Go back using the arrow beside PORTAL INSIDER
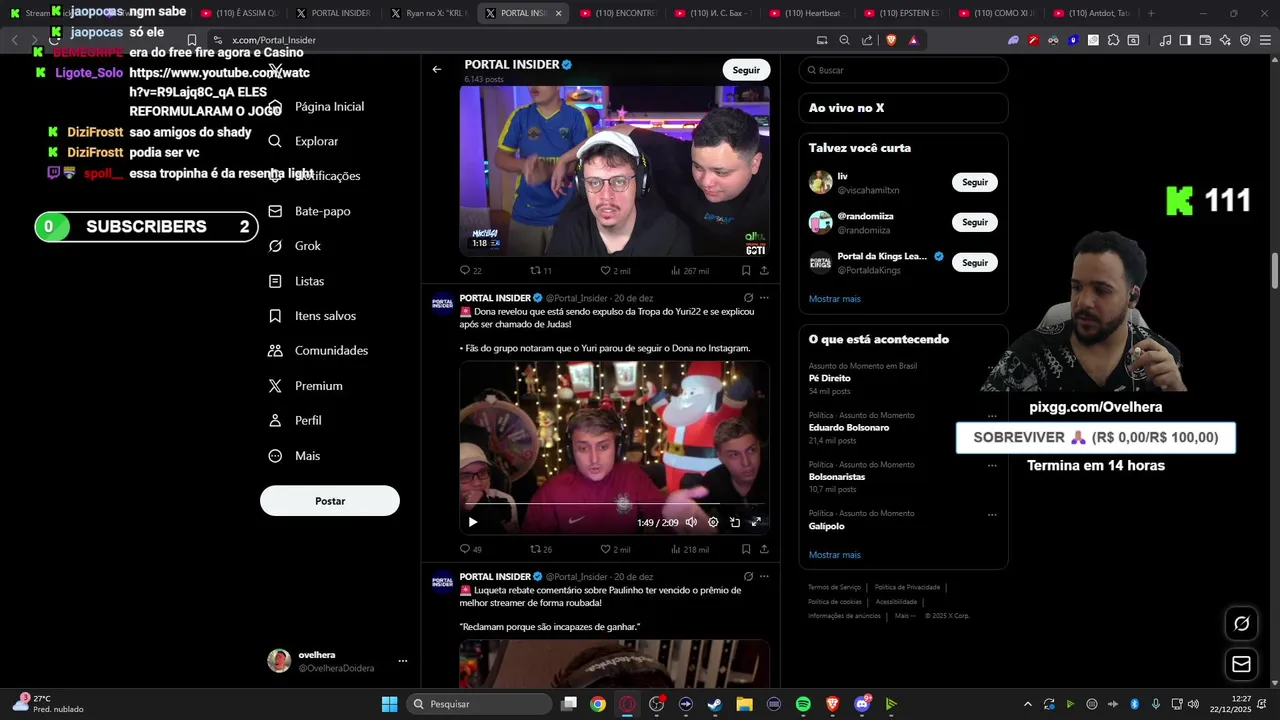Image resolution: width=1280 pixels, height=720 pixels. click(437, 70)
